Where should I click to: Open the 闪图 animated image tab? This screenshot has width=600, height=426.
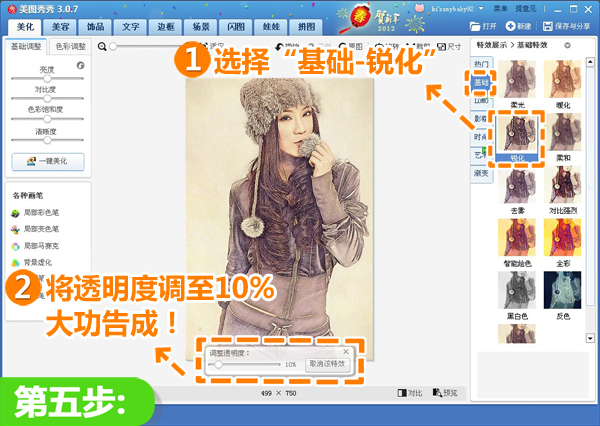(236, 27)
